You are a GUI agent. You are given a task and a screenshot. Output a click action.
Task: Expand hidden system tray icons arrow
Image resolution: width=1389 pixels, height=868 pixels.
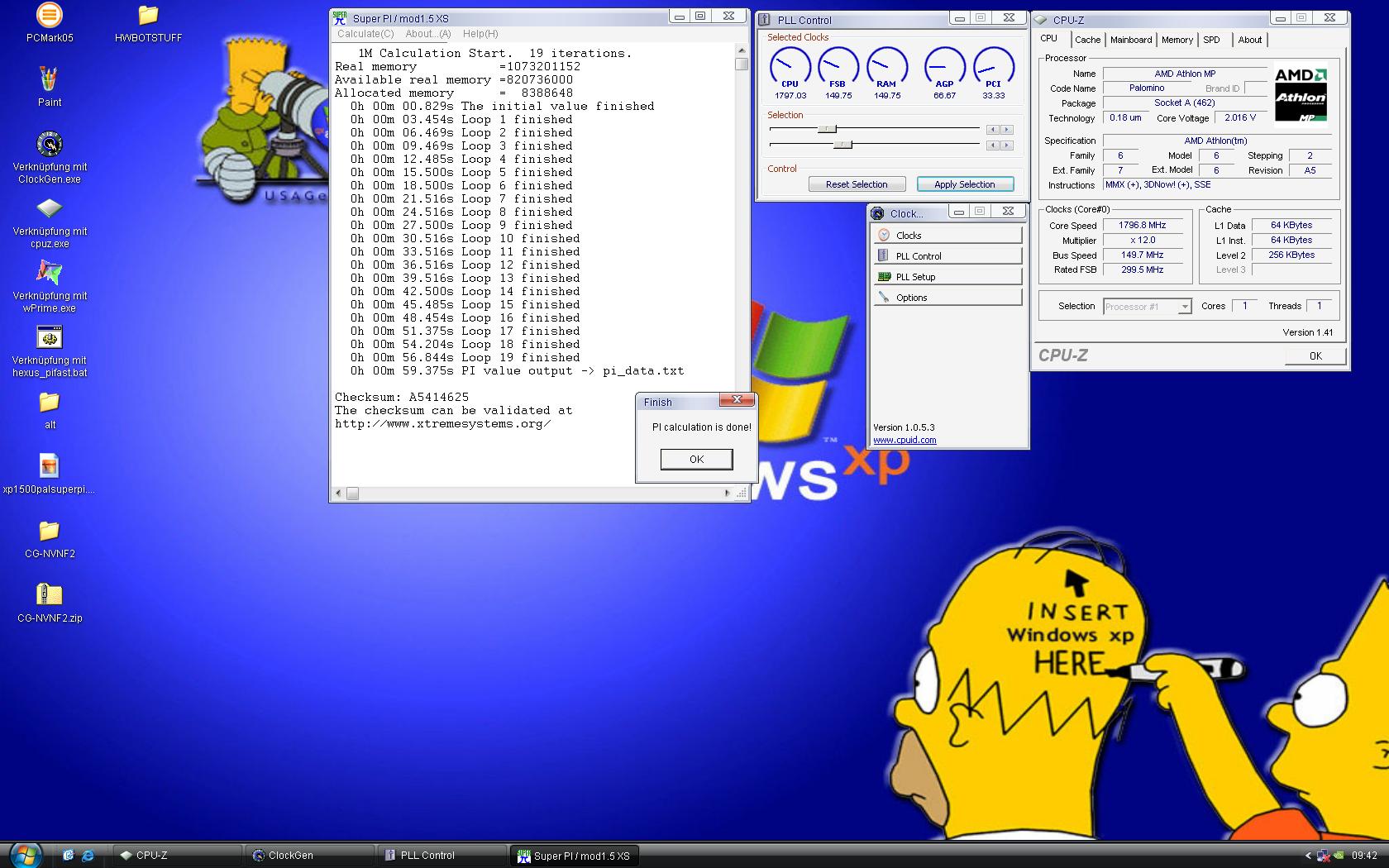point(1308,856)
